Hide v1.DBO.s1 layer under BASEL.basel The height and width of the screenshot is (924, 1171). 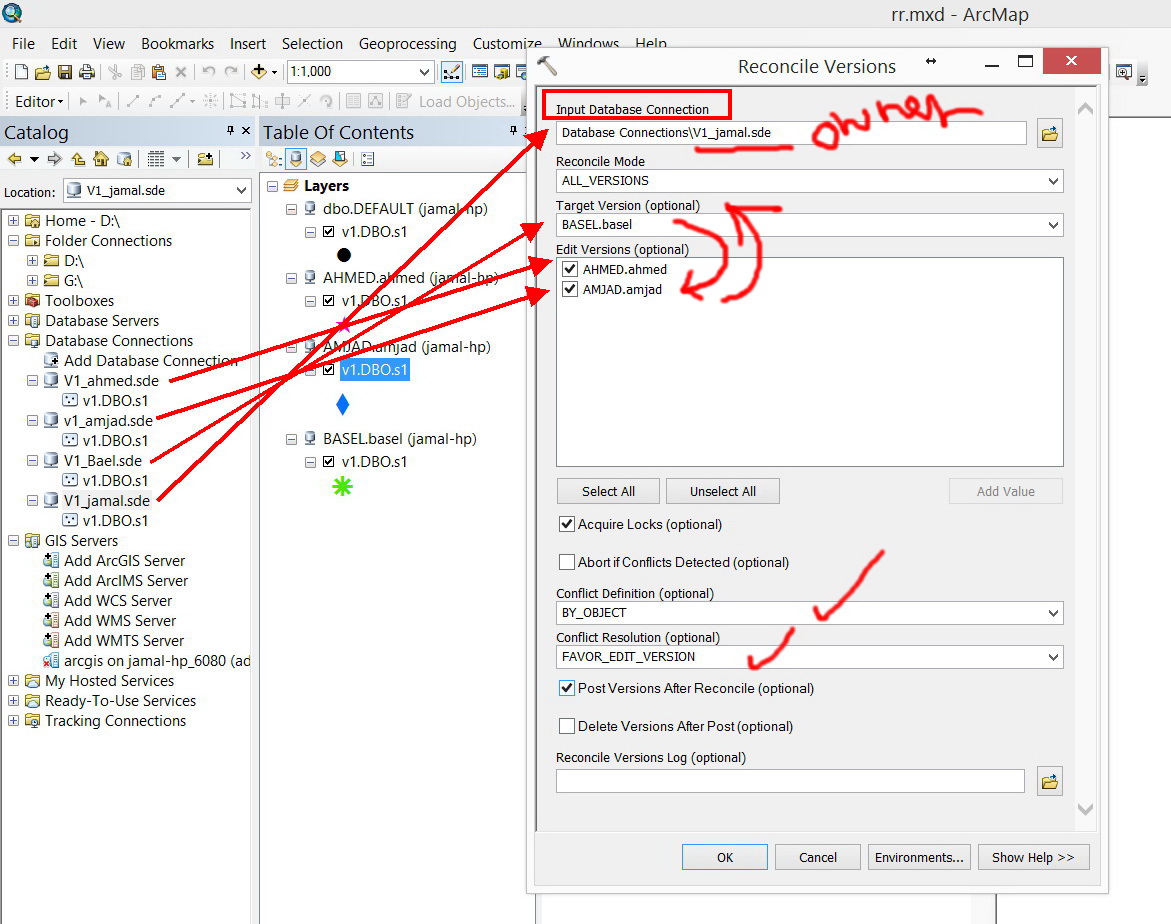(x=329, y=462)
